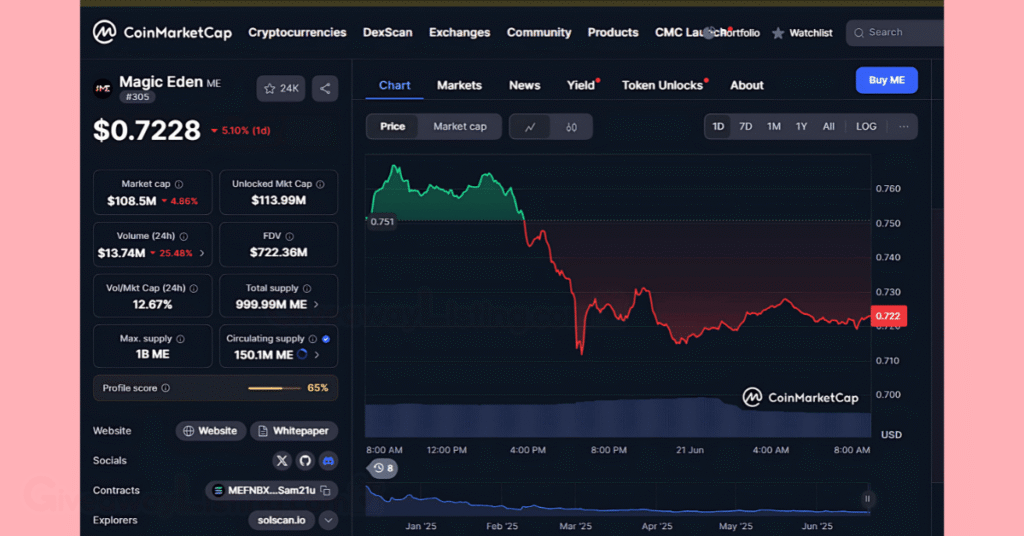Open the DexScan menu
The image size is (1024, 536).
387,33
